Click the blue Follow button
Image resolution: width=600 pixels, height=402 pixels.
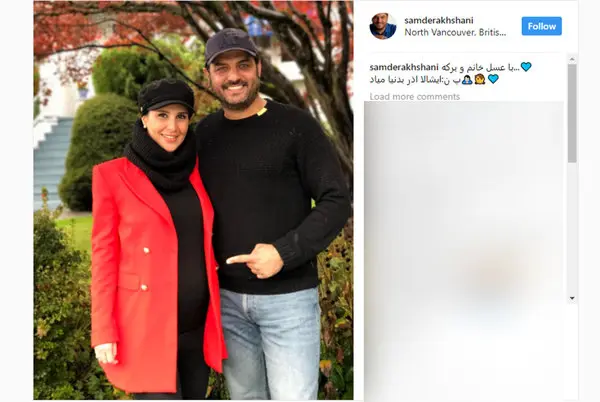541,26
